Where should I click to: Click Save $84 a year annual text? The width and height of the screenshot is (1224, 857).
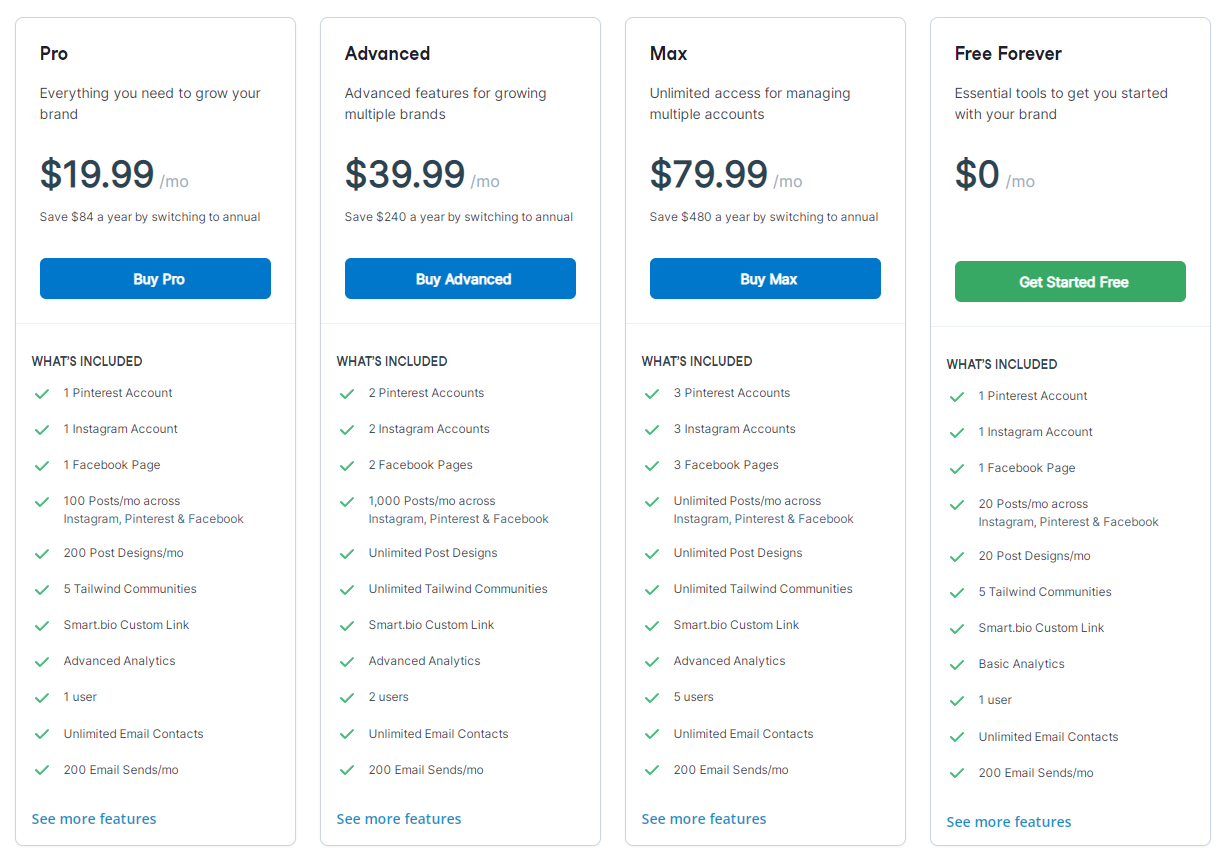click(x=150, y=217)
